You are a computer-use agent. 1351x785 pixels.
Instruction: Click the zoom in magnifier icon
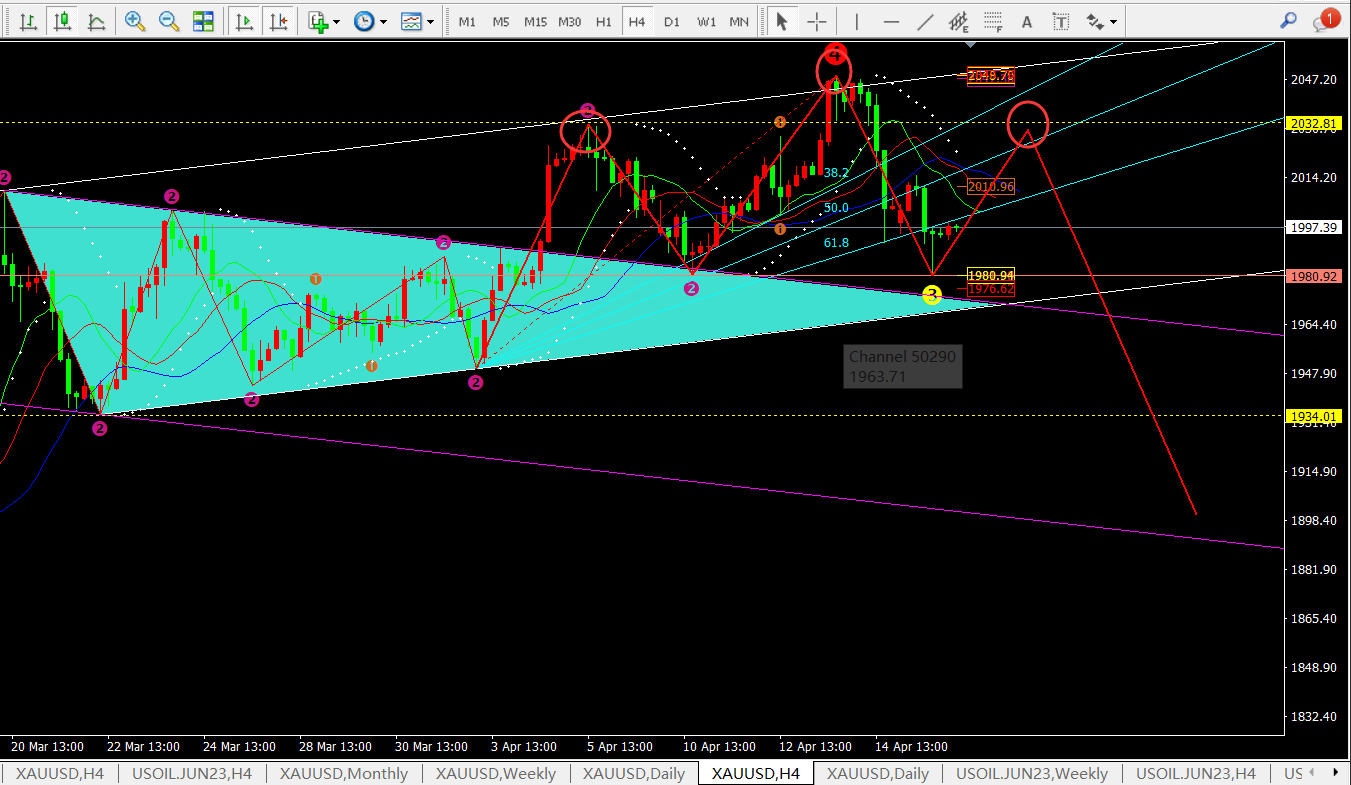tap(134, 21)
